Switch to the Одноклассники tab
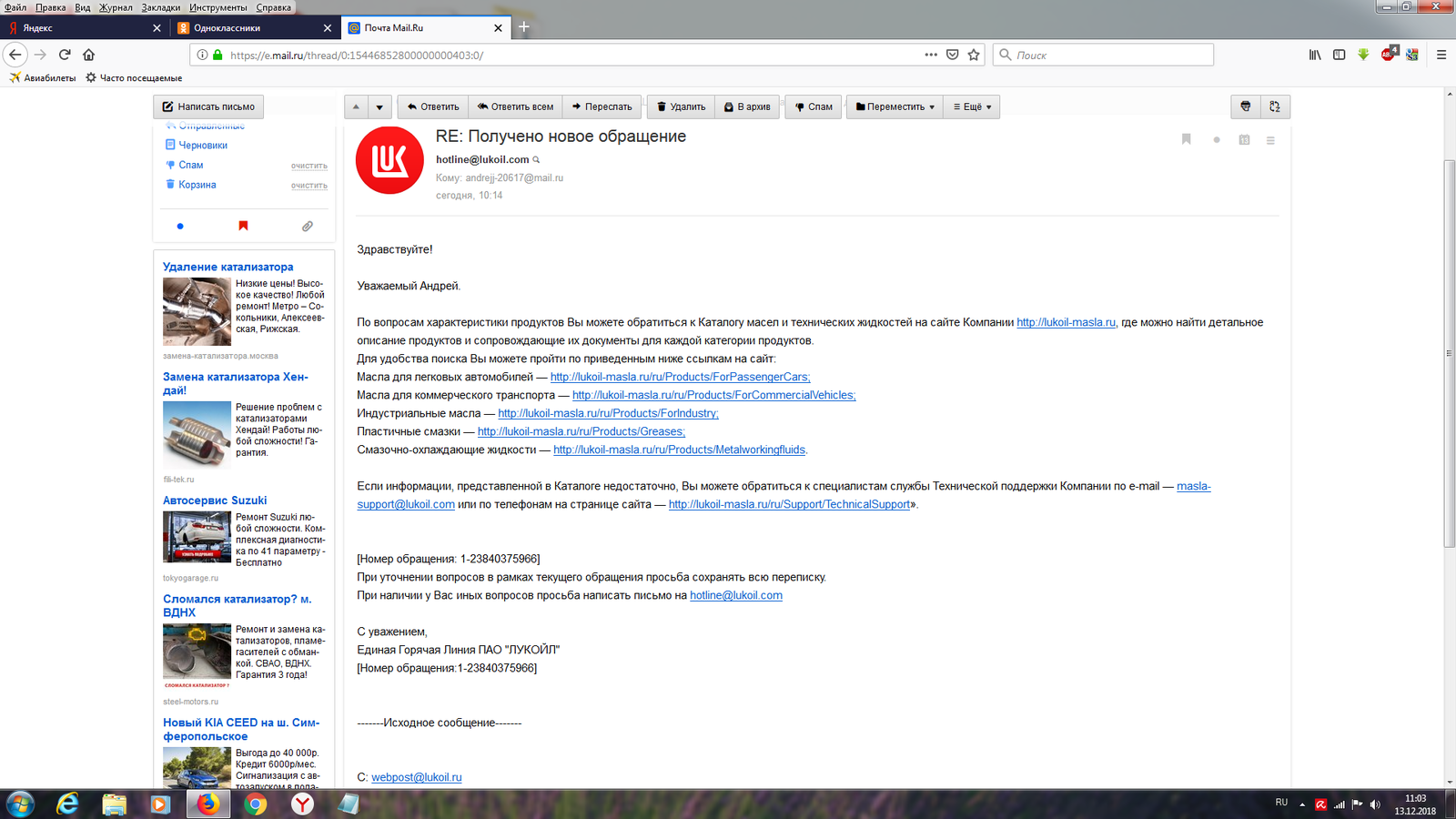 (256, 28)
